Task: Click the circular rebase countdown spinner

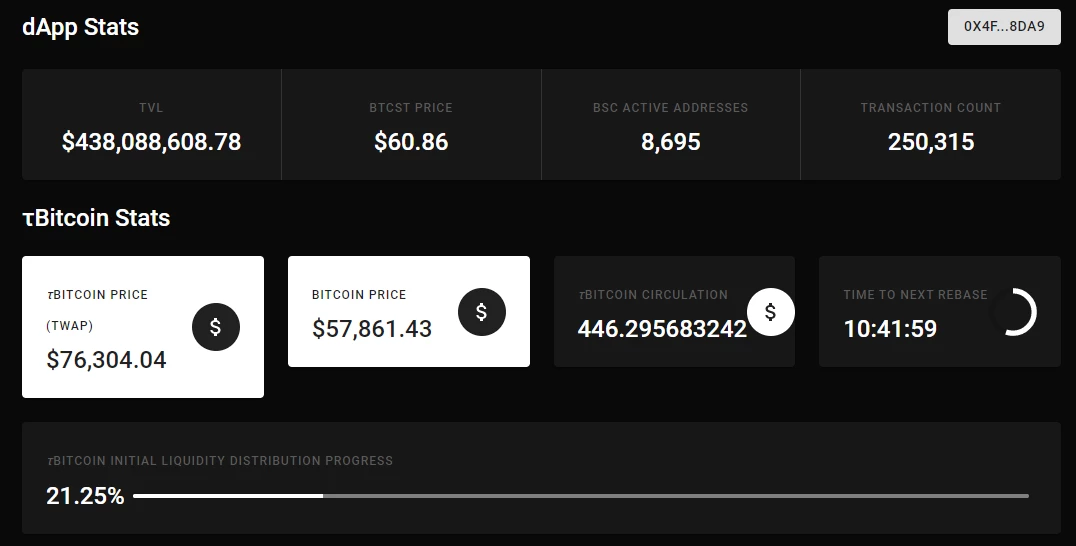Action: click(1013, 311)
